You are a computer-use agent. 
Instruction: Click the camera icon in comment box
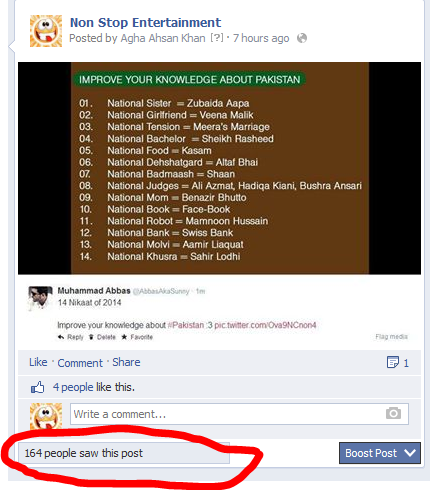click(393, 413)
